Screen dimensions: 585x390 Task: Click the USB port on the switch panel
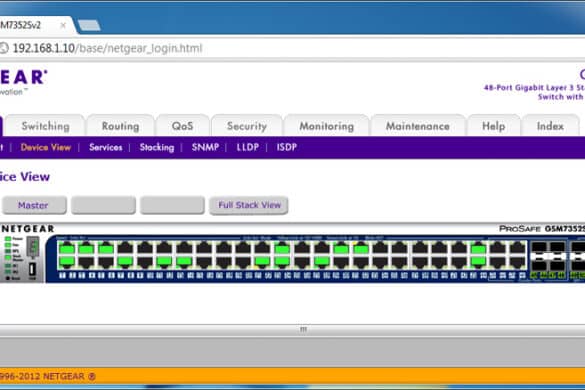[32, 269]
